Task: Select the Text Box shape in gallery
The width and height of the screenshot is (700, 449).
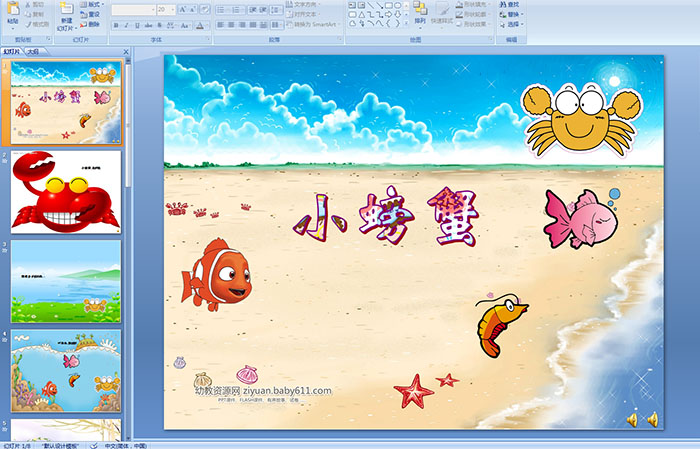Action: coord(352,5)
